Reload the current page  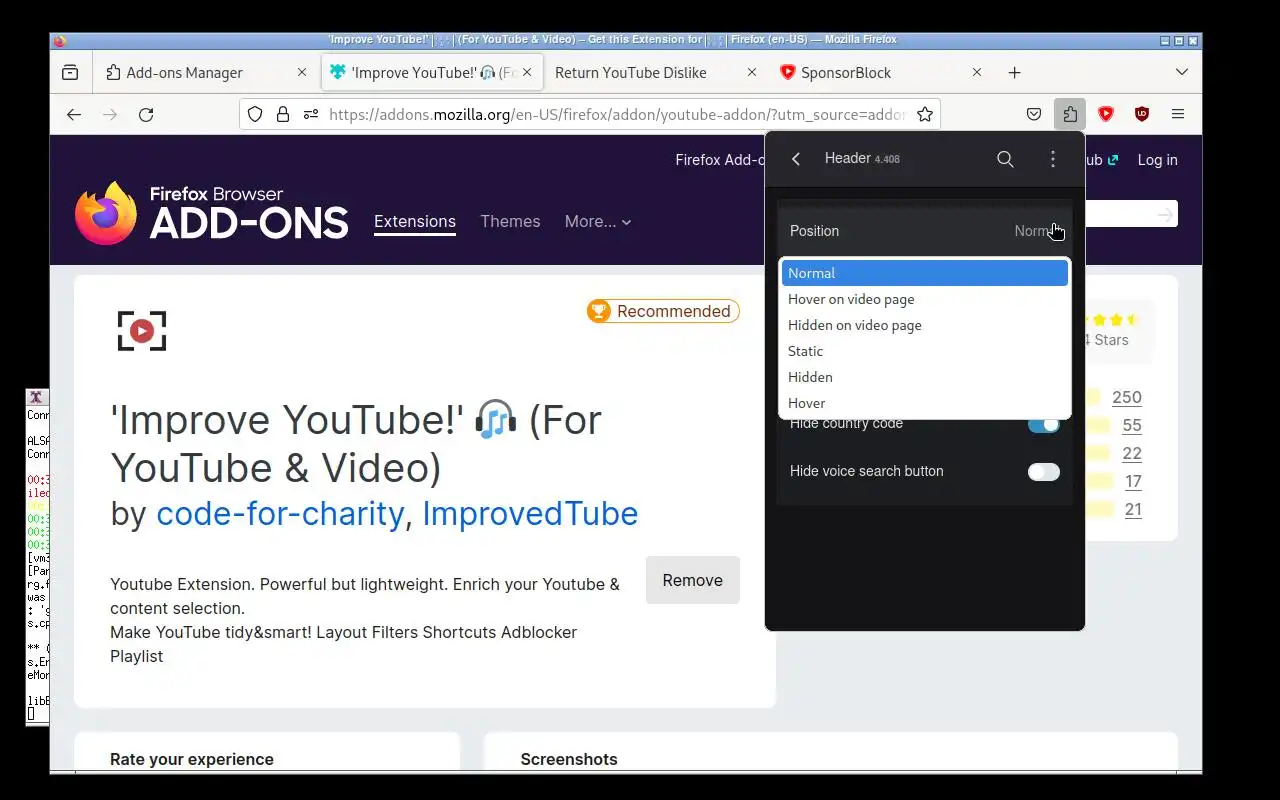point(146,114)
